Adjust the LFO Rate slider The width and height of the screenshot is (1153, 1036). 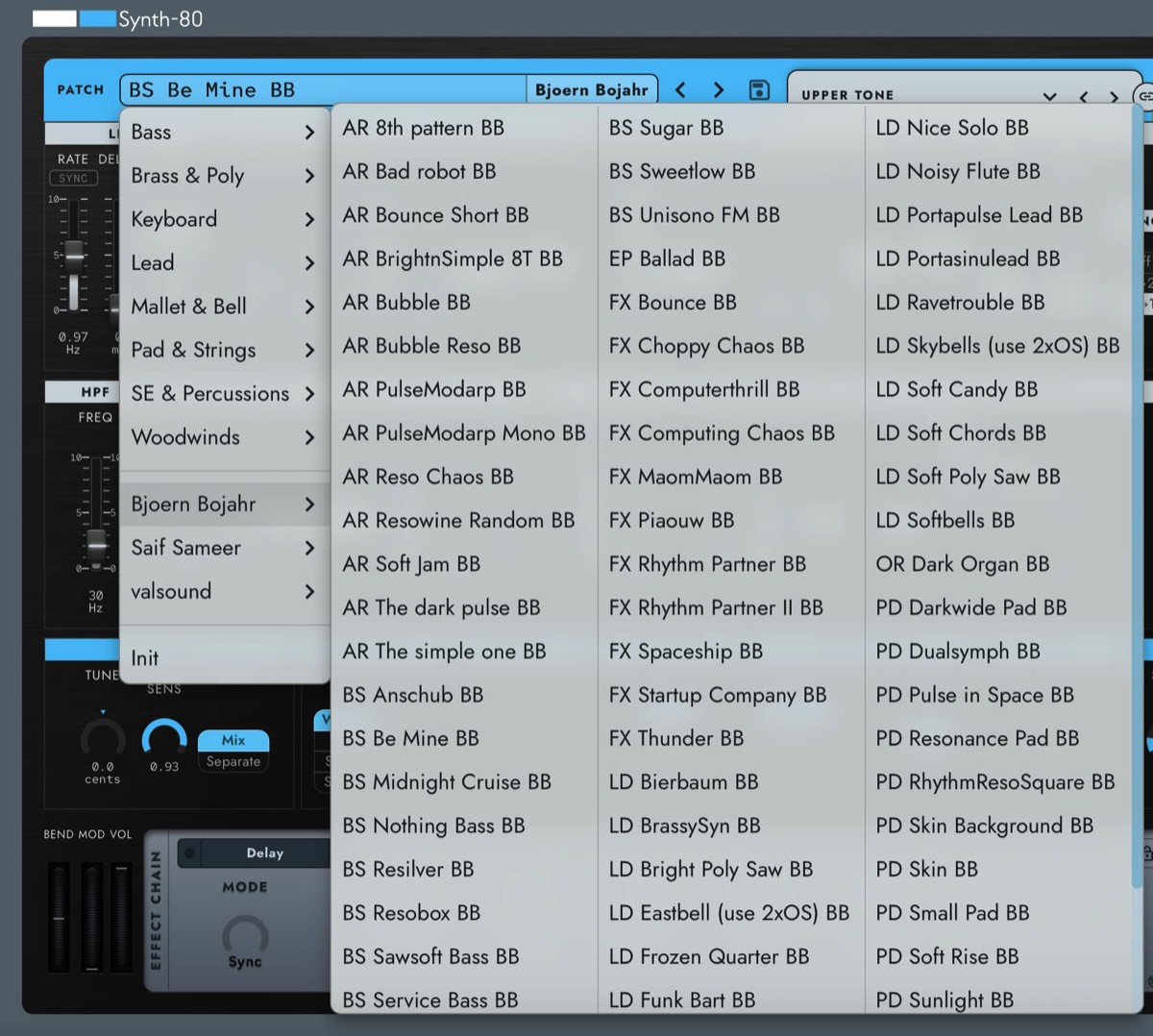tap(73, 256)
